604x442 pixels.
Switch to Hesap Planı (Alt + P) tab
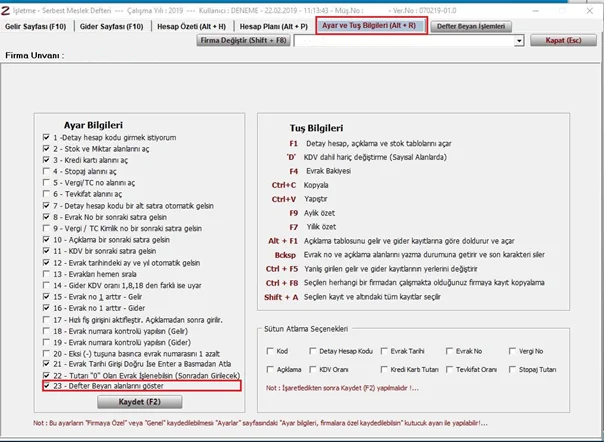pos(273,27)
